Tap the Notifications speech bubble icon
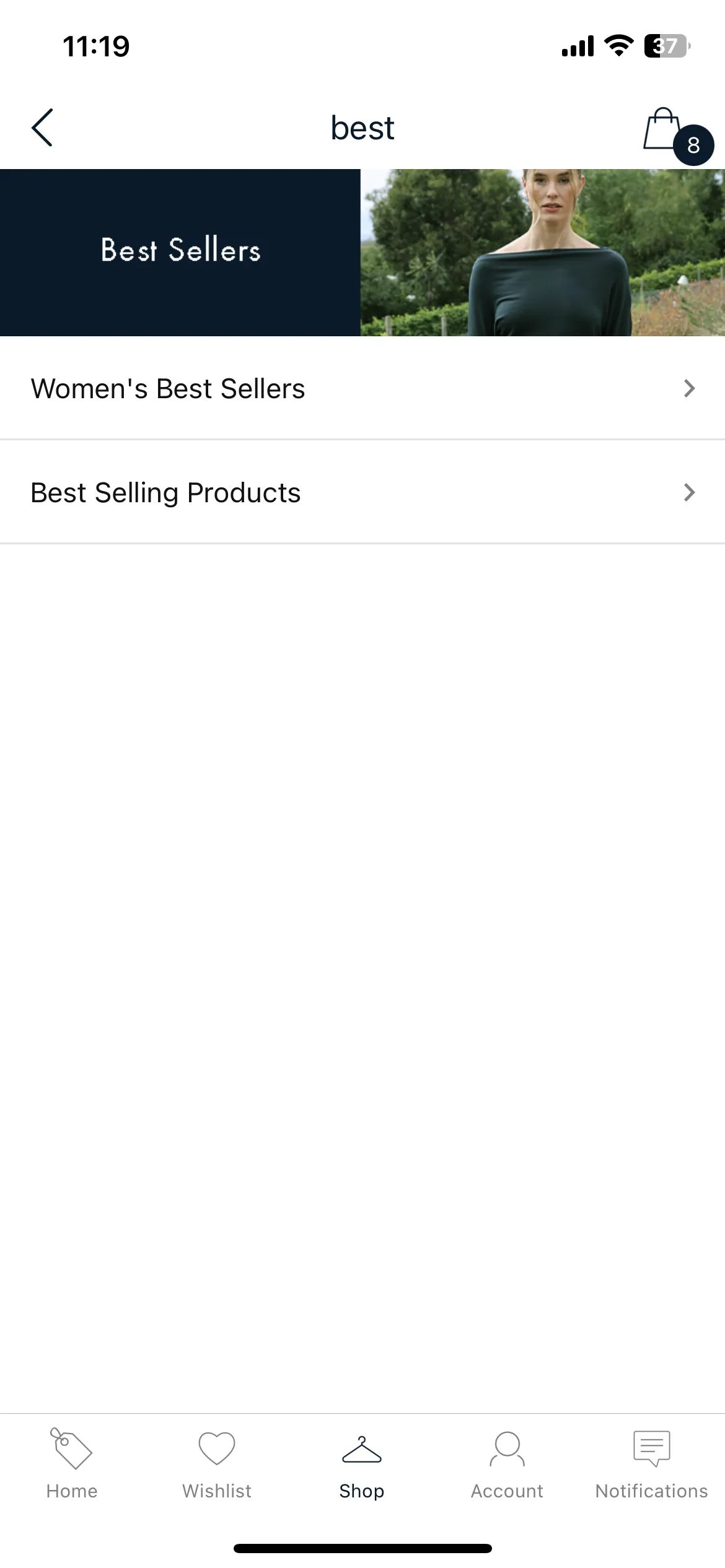The width and height of the screenshot is (725, 1568). click(652, 1448)
